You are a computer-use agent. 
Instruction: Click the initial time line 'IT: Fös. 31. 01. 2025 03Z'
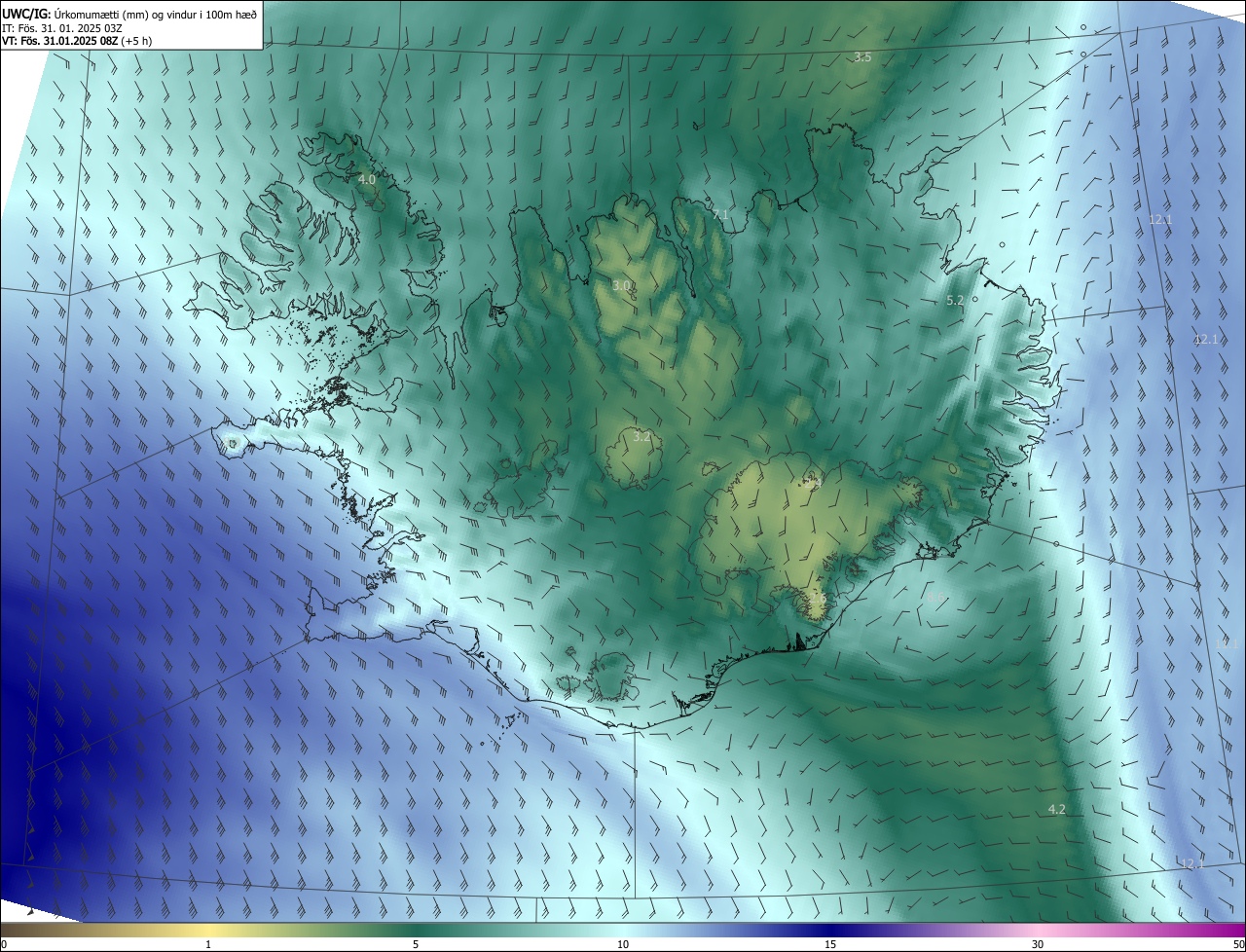point(61,28)
